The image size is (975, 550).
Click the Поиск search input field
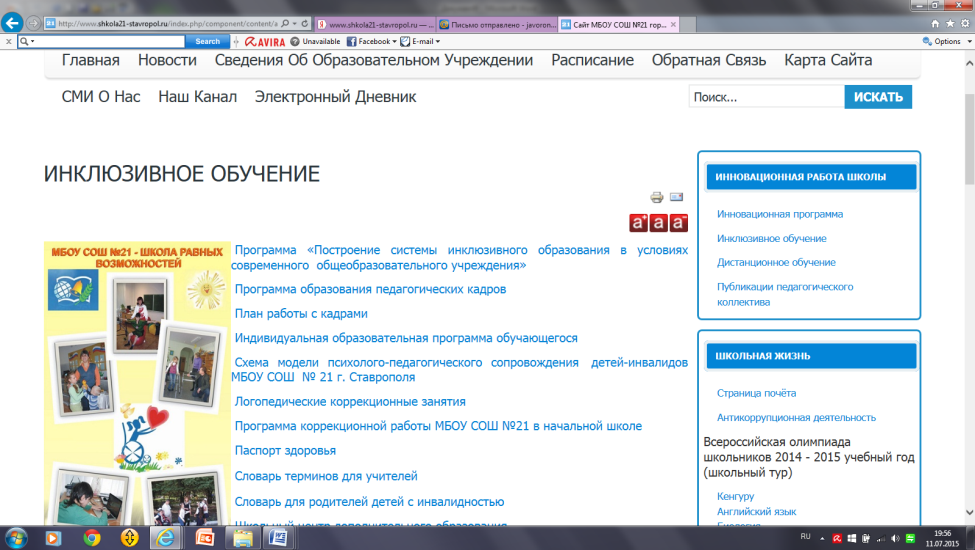point(765,97)
